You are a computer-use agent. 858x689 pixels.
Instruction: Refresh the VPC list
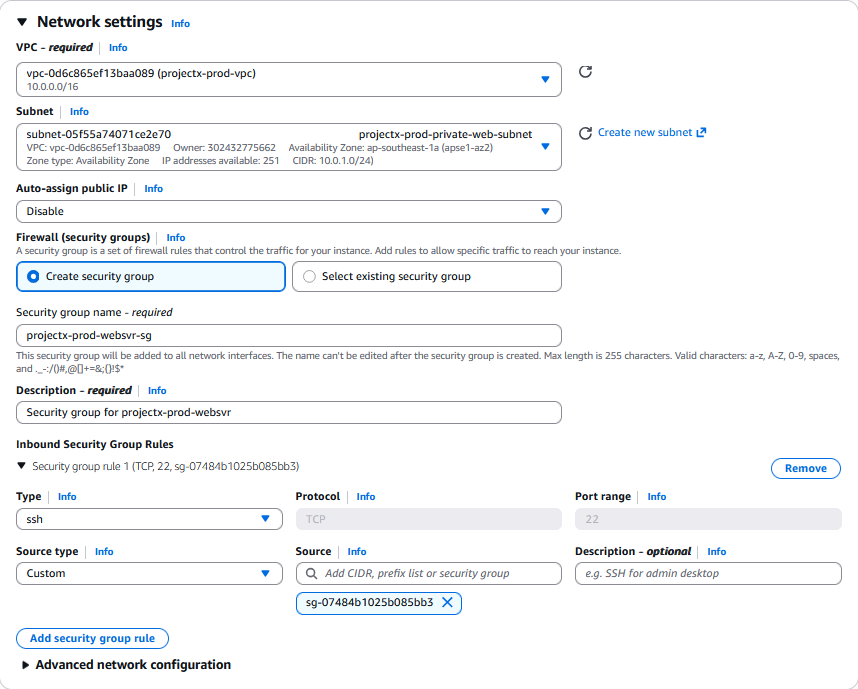[x=585, y=72]
